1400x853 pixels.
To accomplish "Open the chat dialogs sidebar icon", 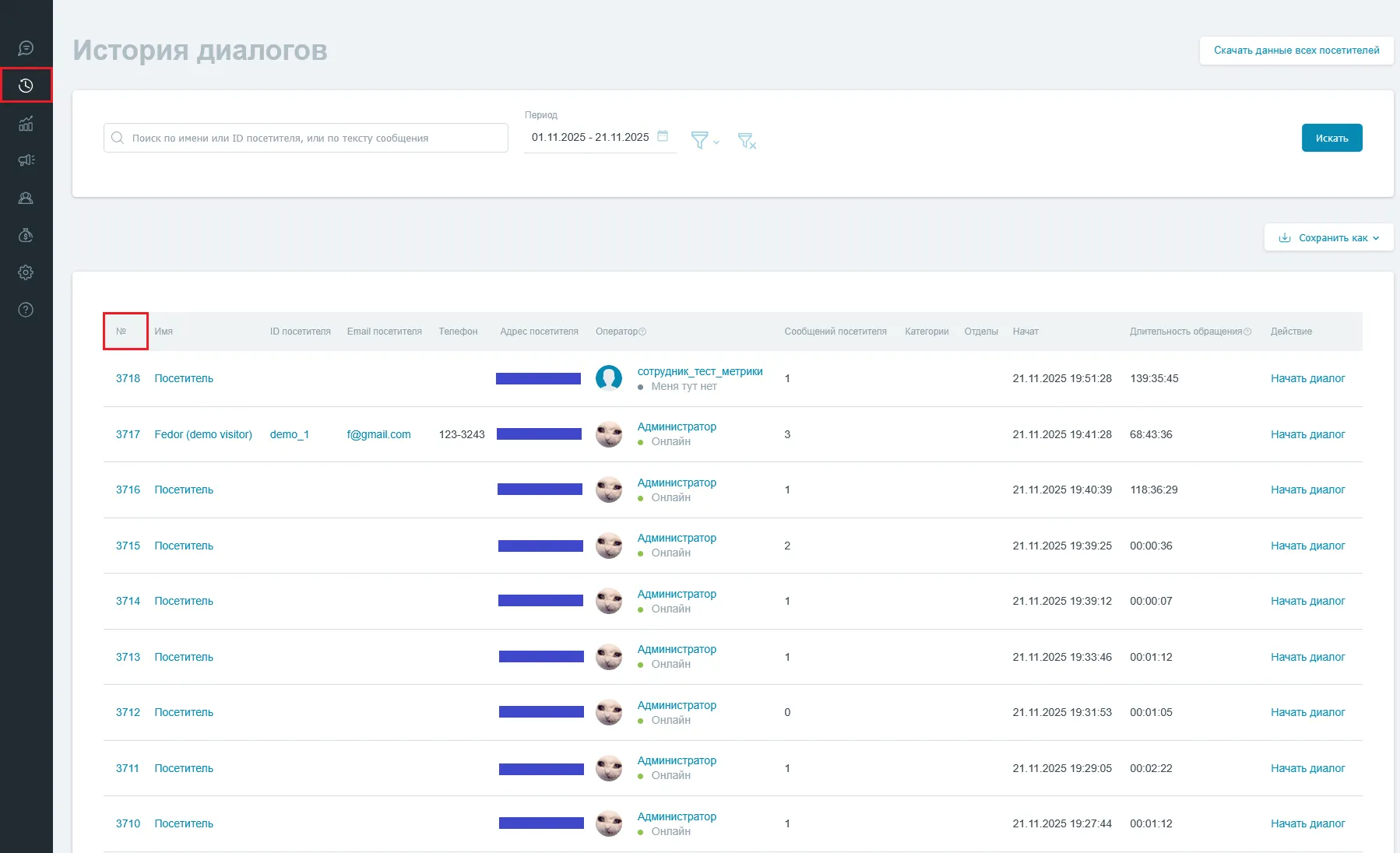I will pyautogui.click(x=26, y=48).
